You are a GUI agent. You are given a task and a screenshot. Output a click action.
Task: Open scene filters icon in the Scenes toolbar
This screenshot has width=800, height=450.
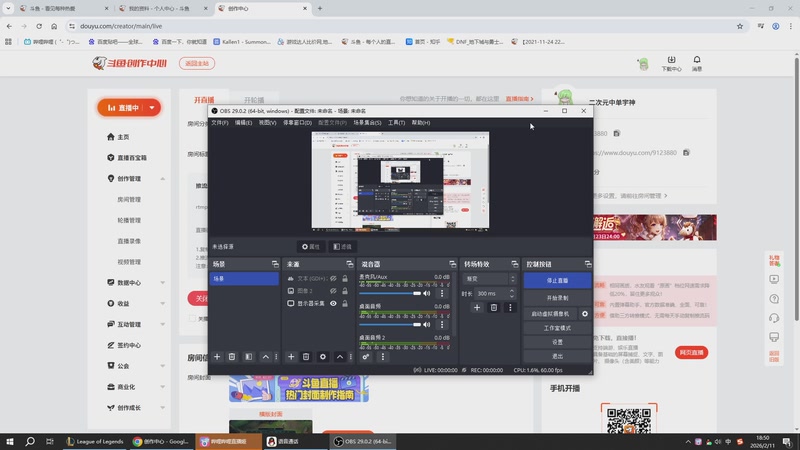(x=248, y=357)
